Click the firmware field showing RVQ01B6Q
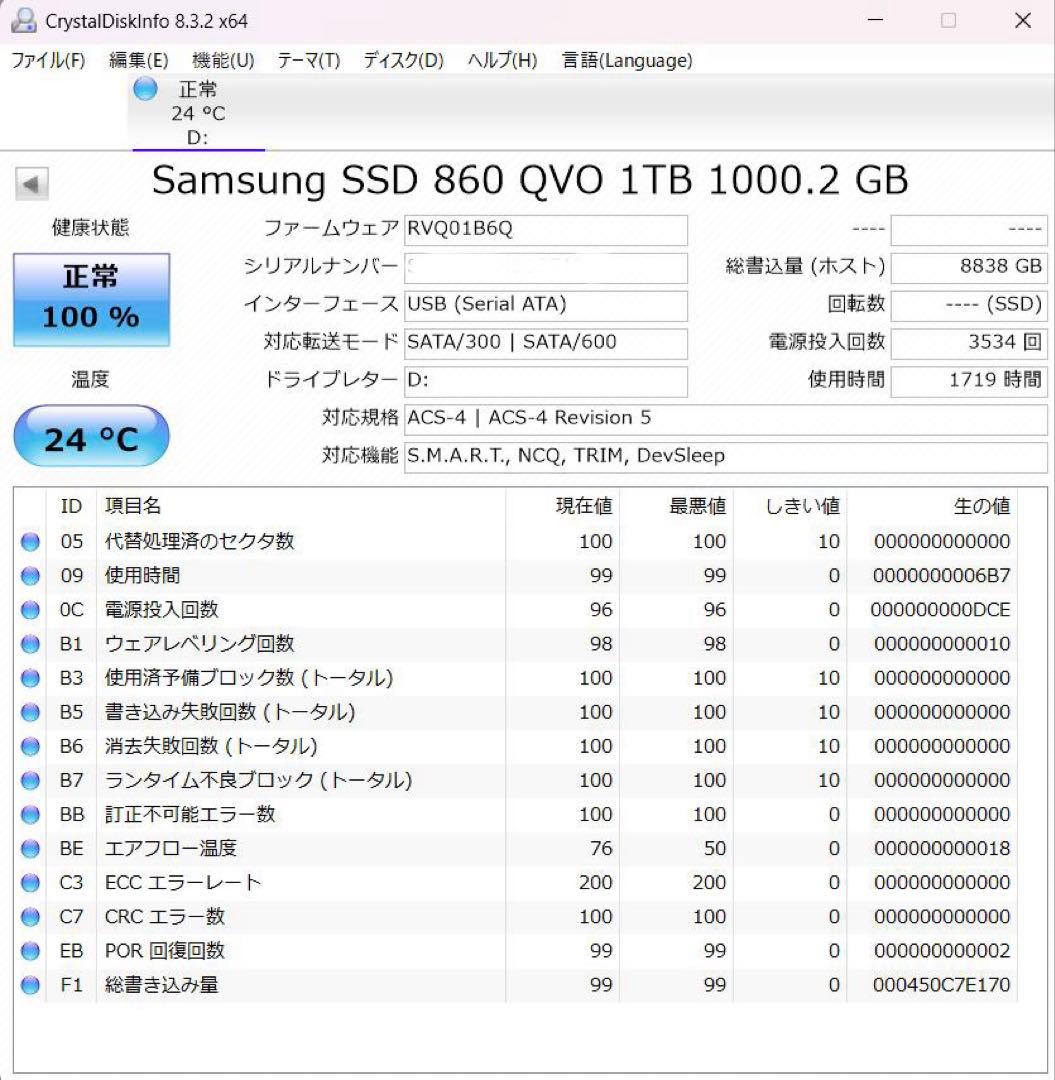This screenshot has height=1080, width=1055. (x=546, y=229)
